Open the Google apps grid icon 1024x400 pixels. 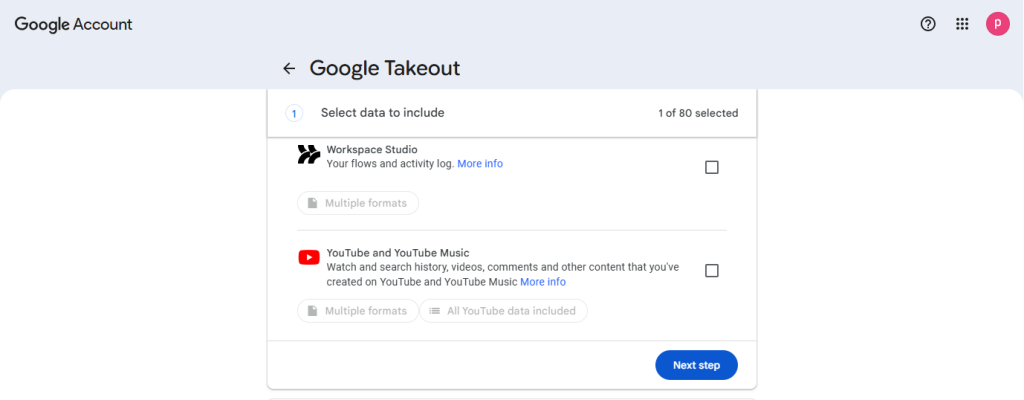click(962, 24)
